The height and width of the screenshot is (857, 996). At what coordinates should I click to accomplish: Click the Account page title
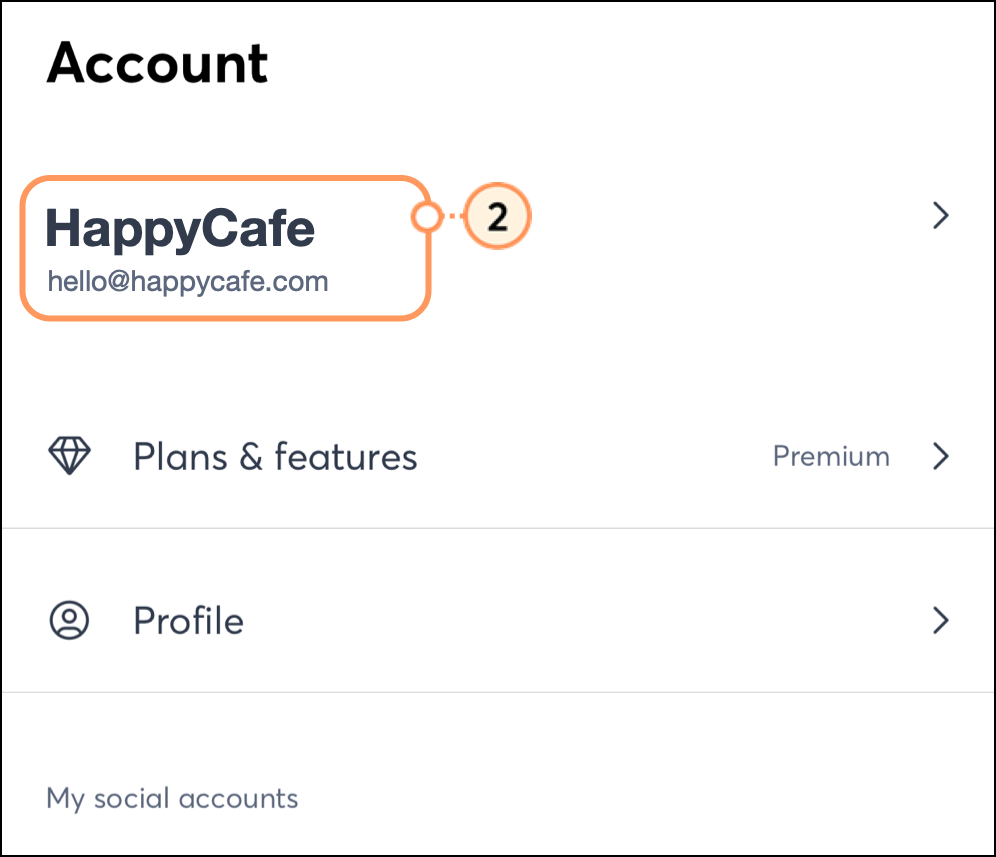[157, 63]
